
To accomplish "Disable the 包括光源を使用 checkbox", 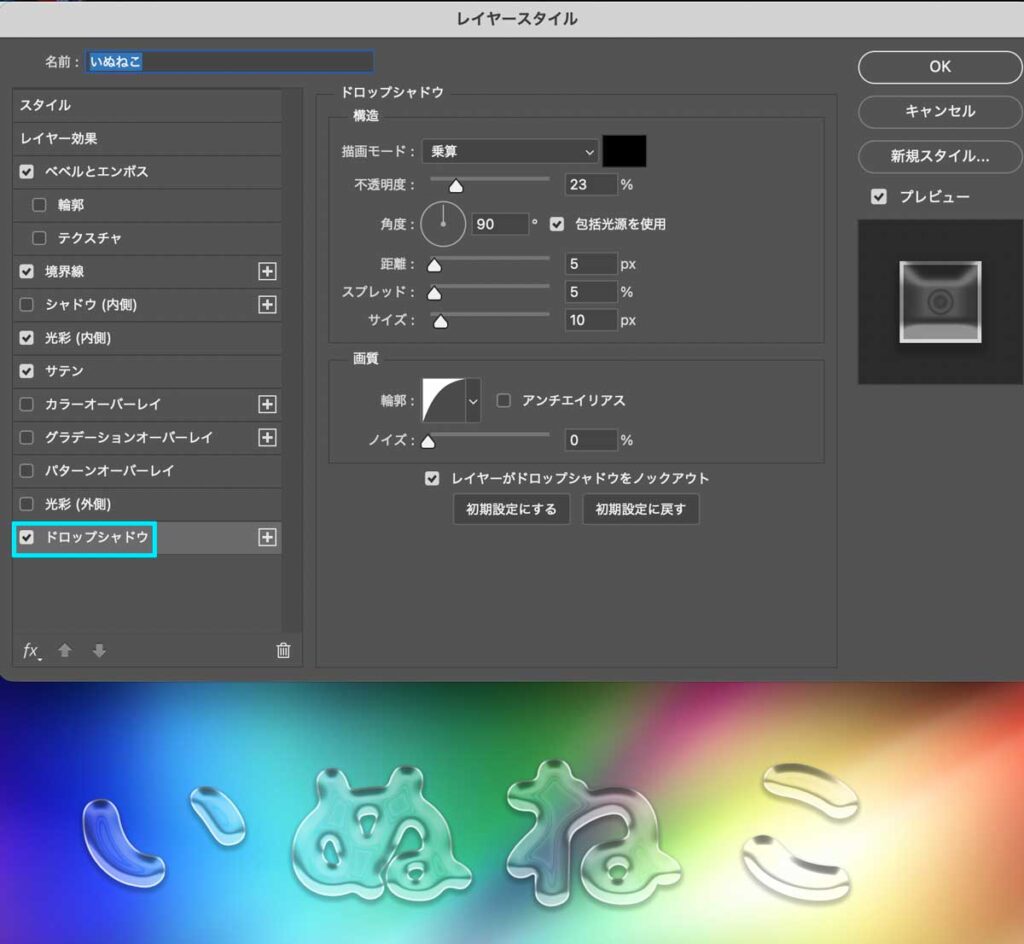I will pos(557,223).
